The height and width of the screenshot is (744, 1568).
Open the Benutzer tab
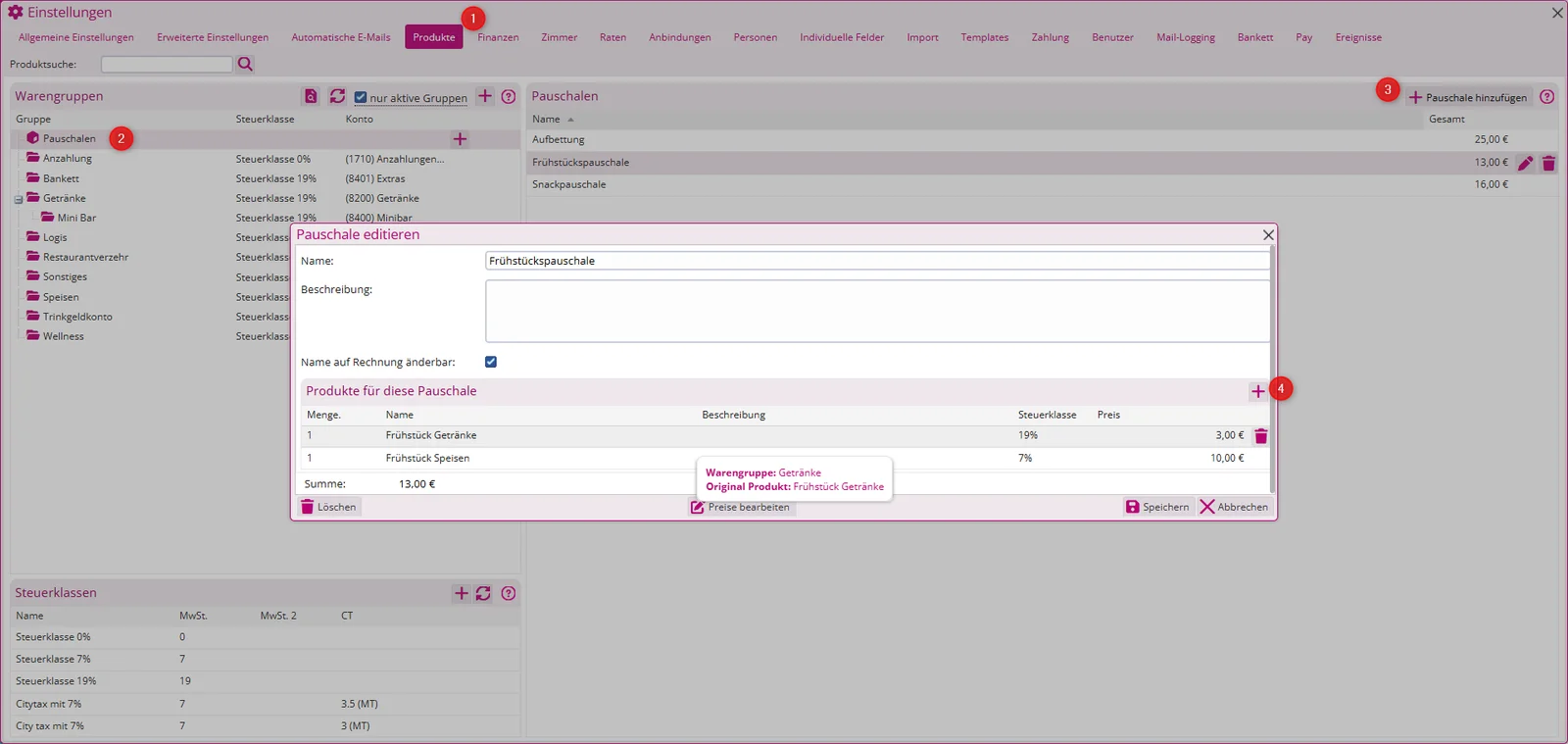[1112, 37]
